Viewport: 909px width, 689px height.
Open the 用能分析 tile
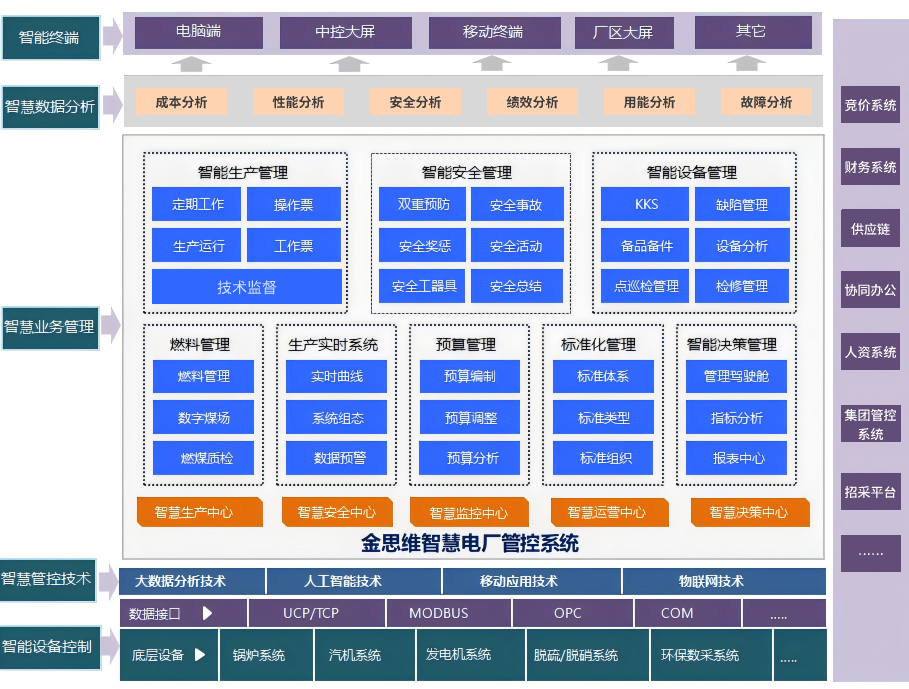pos(649,102)
